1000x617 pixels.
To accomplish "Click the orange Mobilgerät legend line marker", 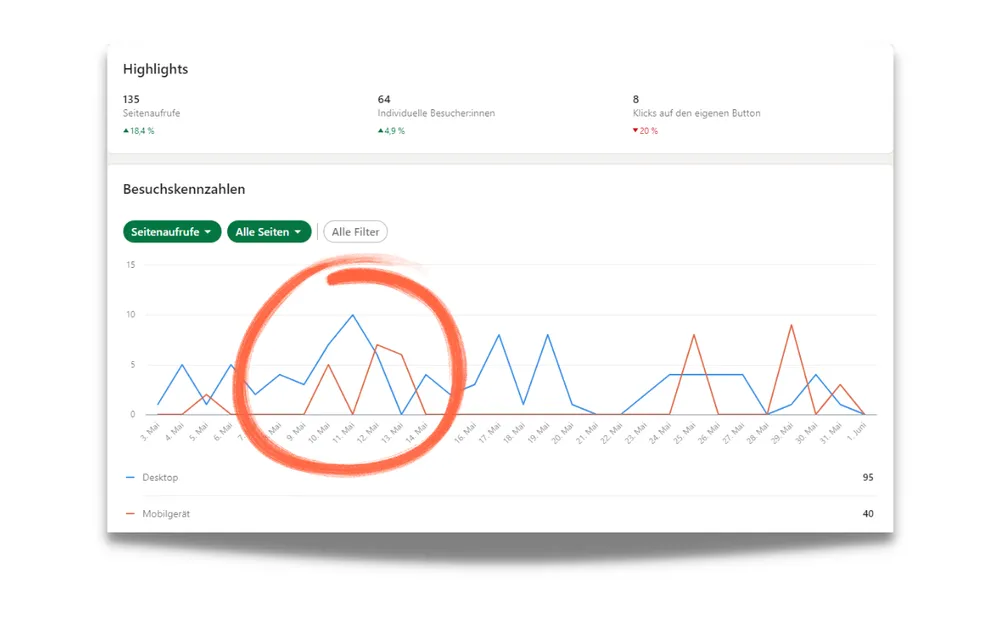I will (x=130, y=514).
